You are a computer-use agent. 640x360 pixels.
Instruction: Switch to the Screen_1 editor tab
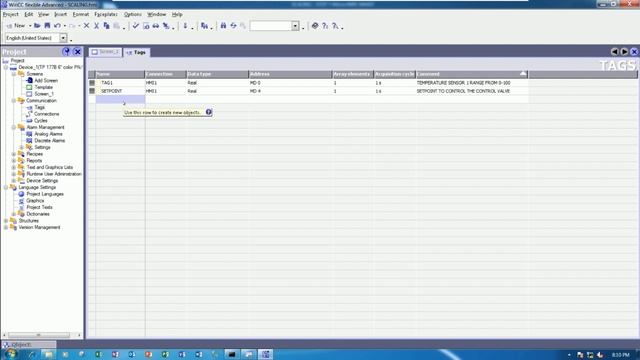(x=105, y=52)
